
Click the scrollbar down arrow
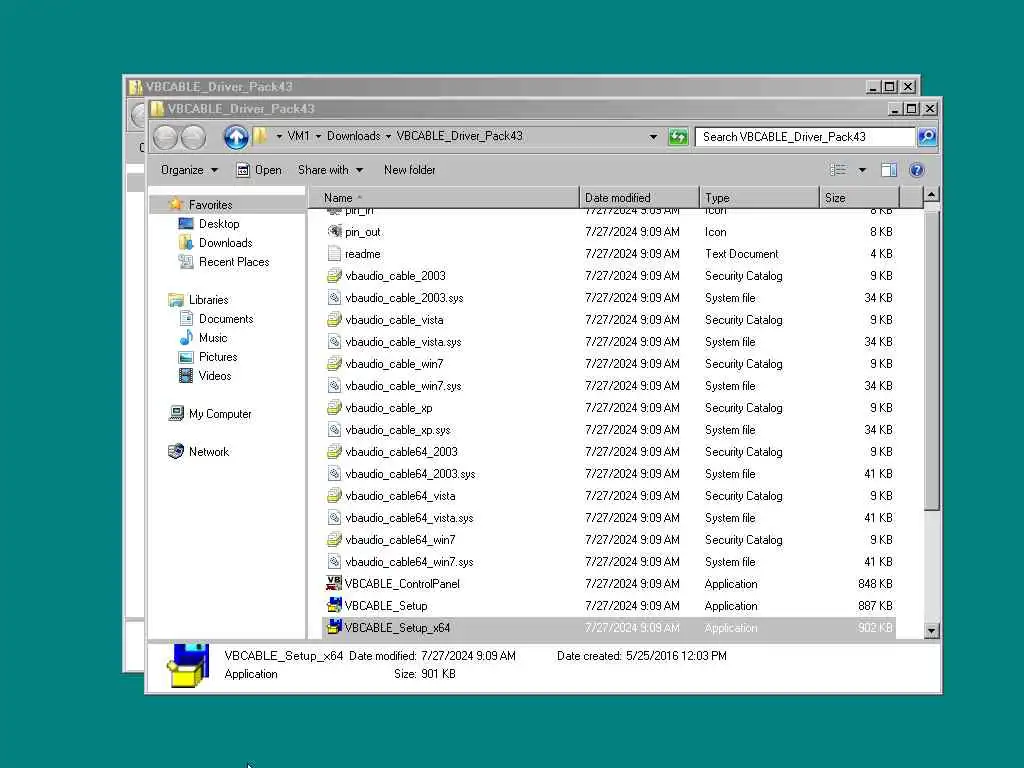click(x=931, y=630)
